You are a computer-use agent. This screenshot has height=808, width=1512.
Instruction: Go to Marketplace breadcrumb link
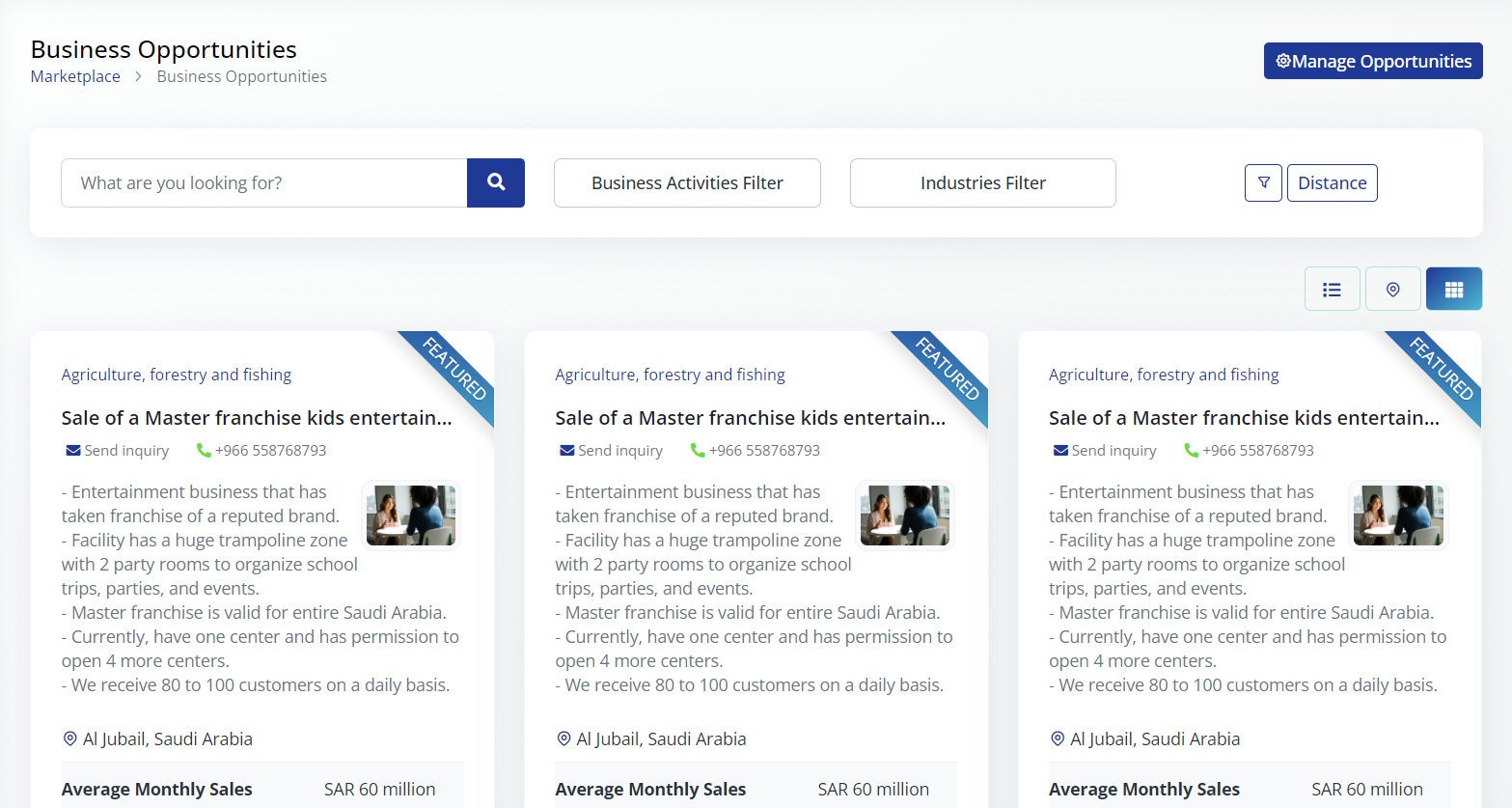pyautogui.click(x=75, y=76)
